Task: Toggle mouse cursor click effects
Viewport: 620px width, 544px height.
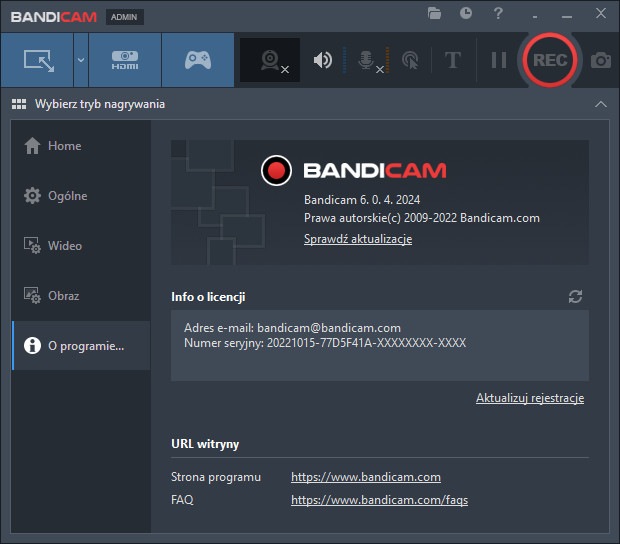Action: click(410, 60)
